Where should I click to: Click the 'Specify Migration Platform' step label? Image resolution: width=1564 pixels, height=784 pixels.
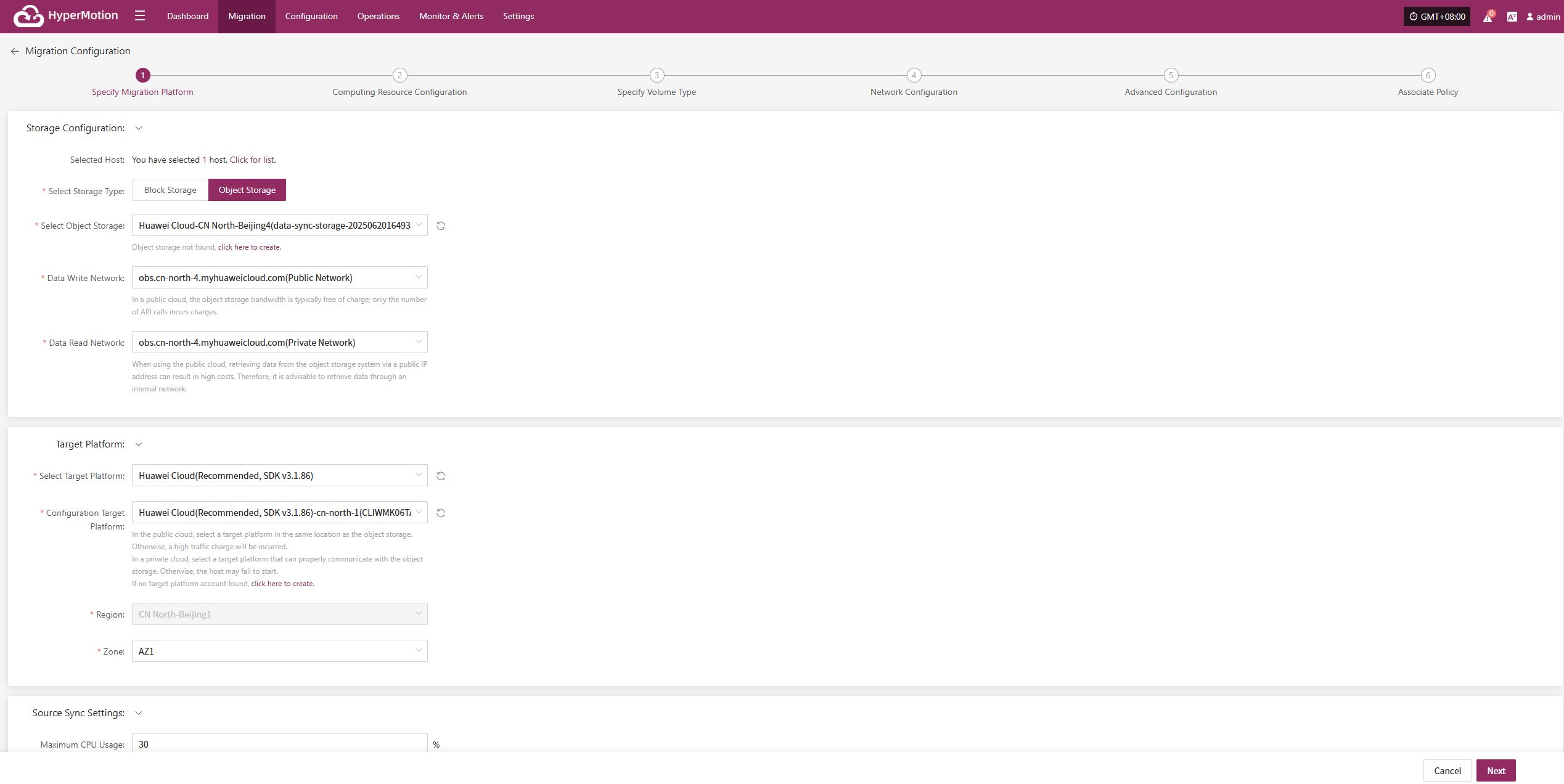pyautogui.click(x=142, y=92)
